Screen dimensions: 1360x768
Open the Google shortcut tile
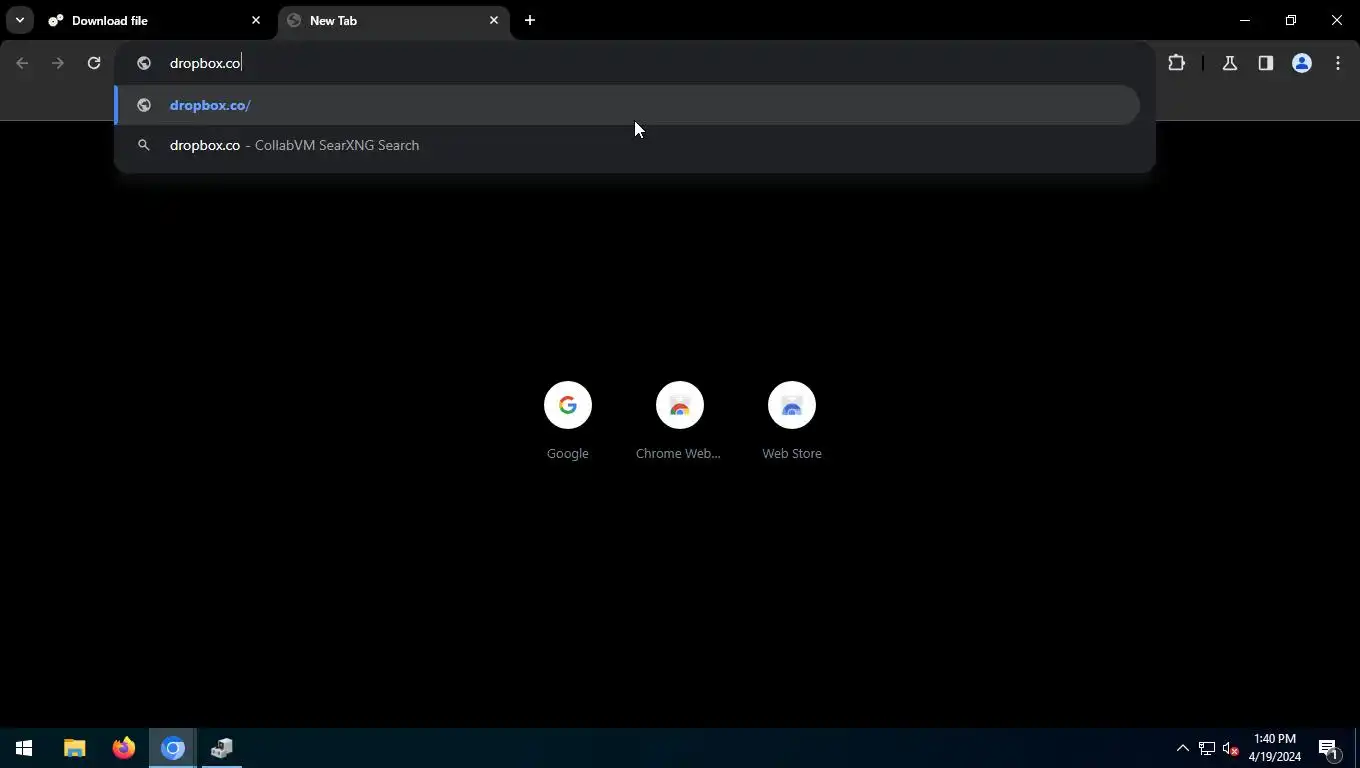coord(568,420)
